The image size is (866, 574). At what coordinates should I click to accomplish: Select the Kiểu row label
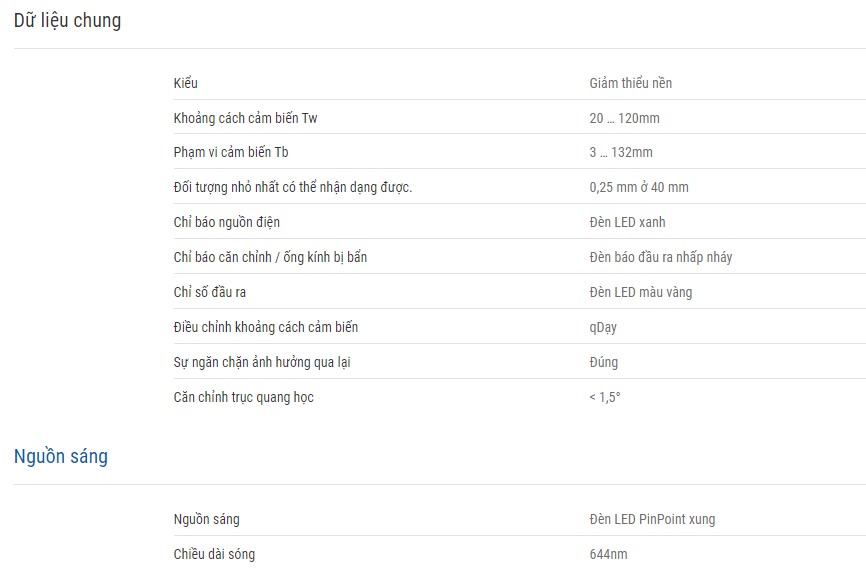186,83
